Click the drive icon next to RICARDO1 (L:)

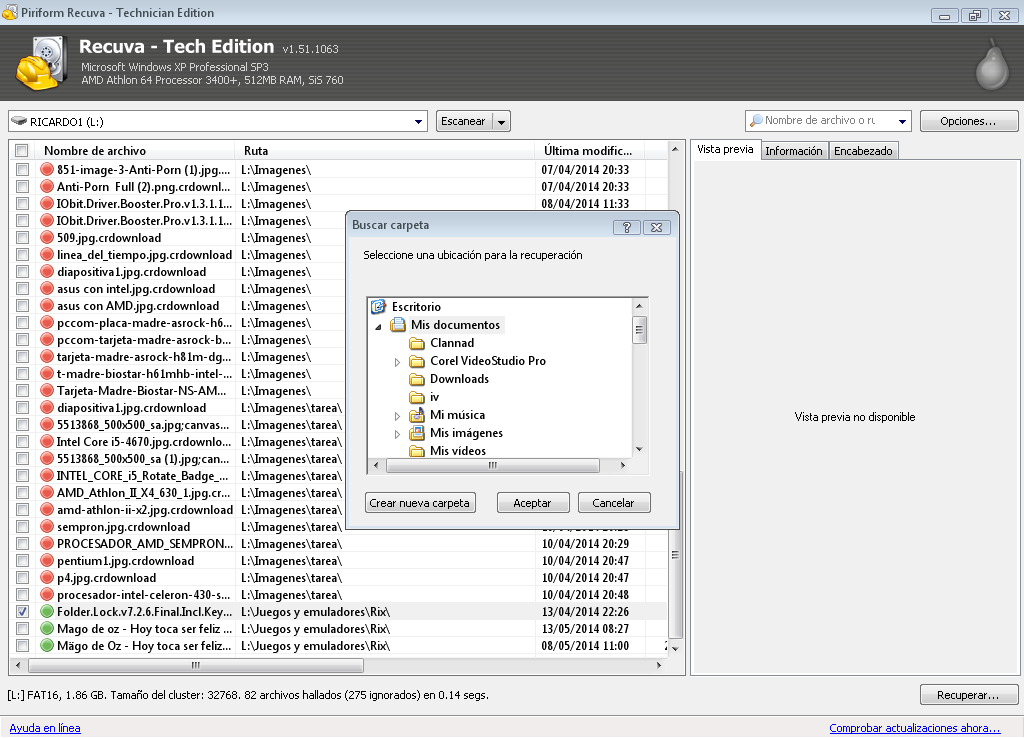tap(20, 121)
